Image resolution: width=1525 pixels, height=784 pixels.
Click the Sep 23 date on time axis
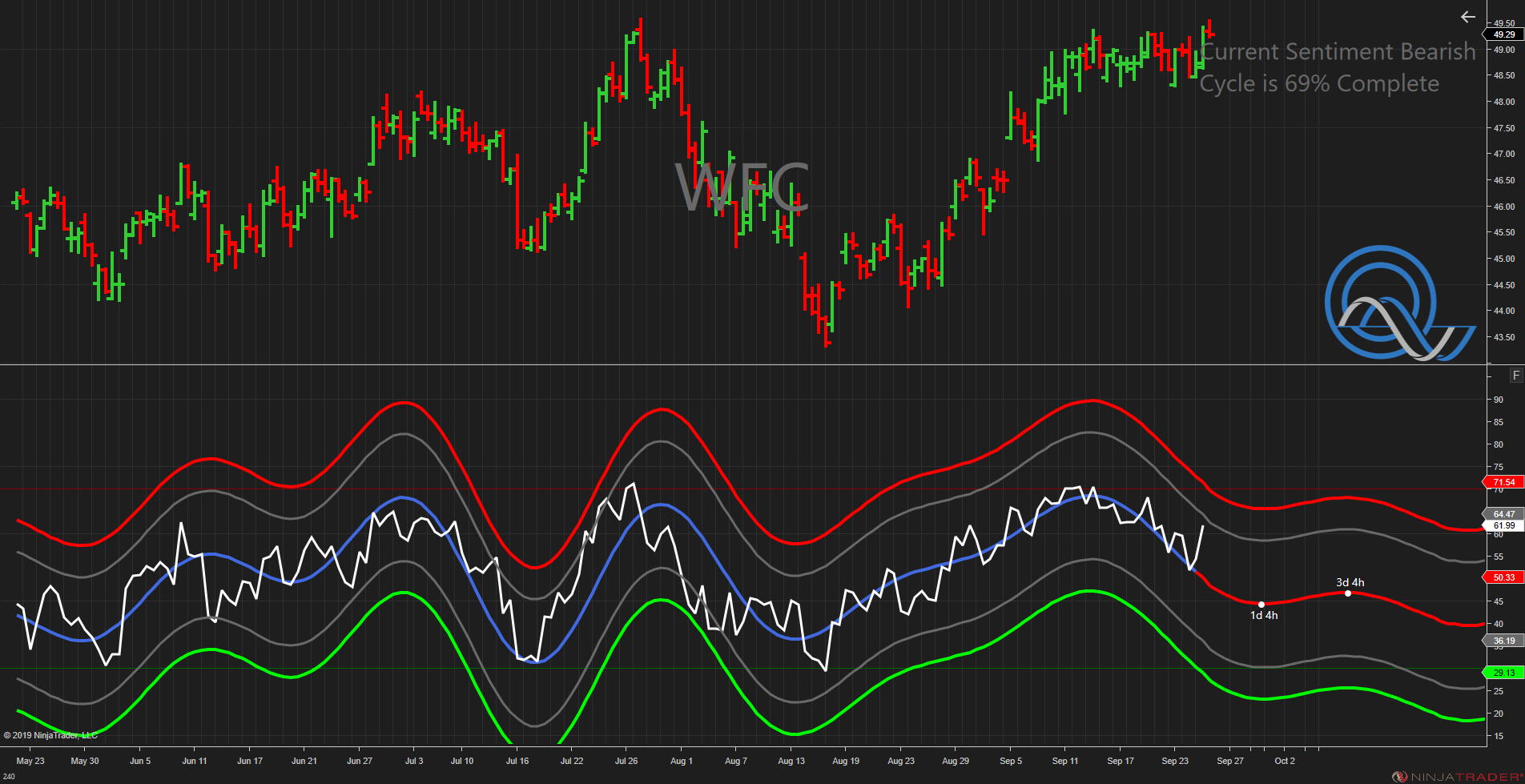click(1175, 761)
